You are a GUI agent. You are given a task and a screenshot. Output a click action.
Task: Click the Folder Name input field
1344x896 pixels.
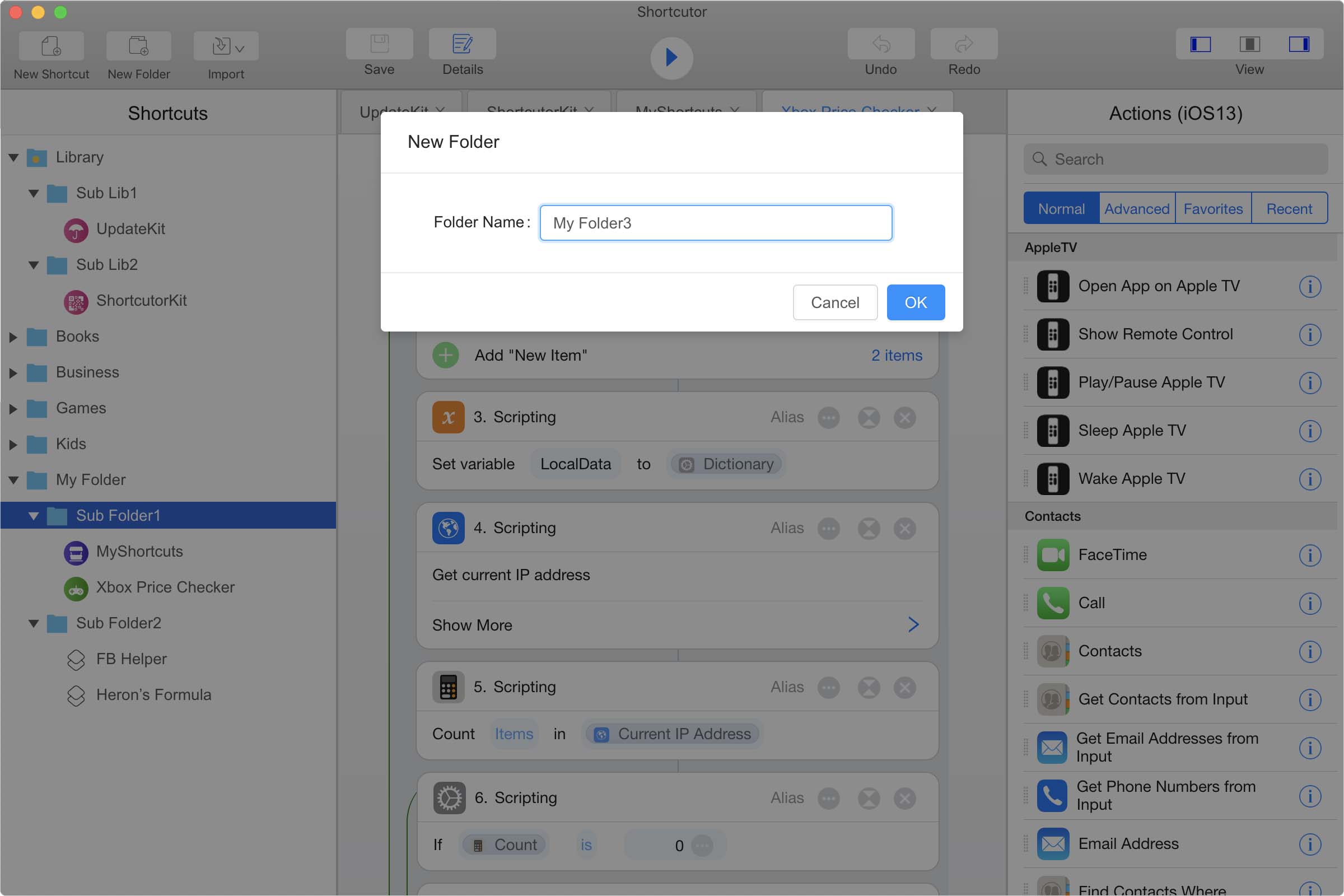pyautogui.click(x=716, y=223)
